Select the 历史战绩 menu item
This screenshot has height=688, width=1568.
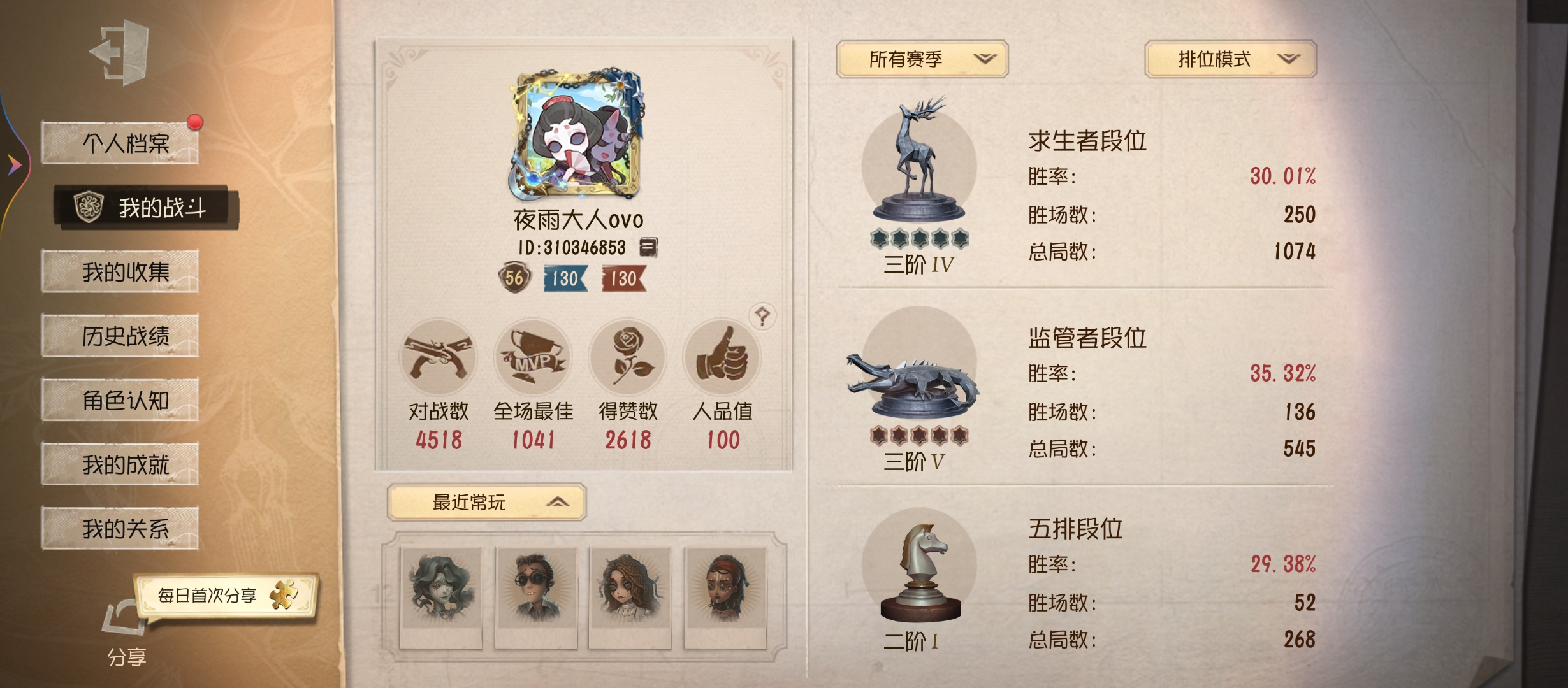pyautogui.click(x=120, y=336)
